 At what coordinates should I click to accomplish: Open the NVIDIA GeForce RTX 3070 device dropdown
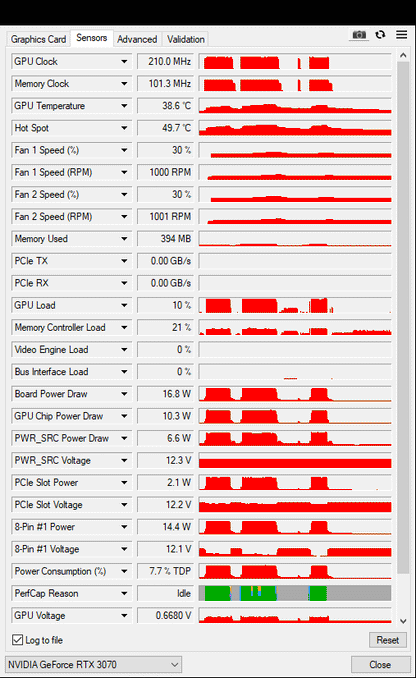(93, 665)
